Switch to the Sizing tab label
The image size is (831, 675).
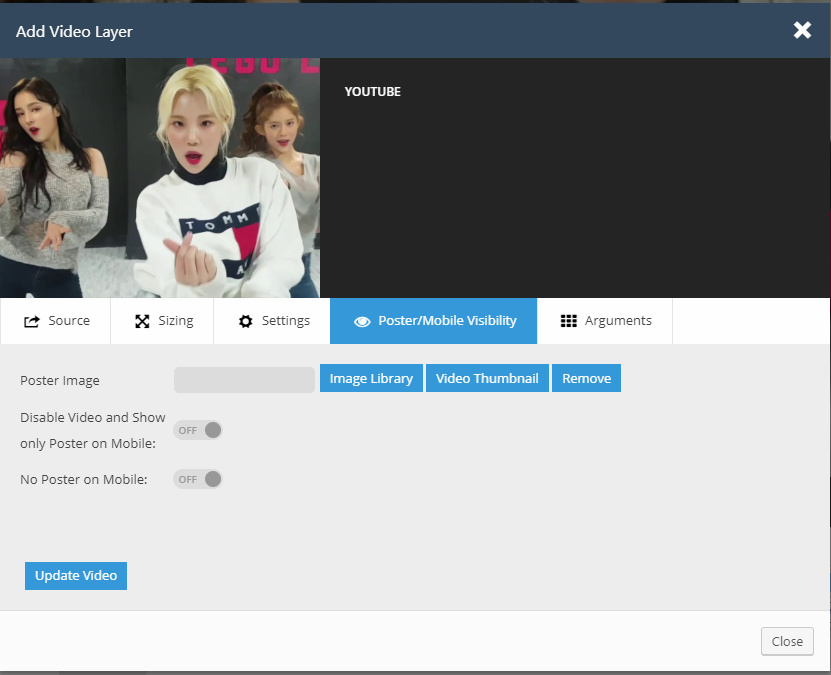(176, 321)
